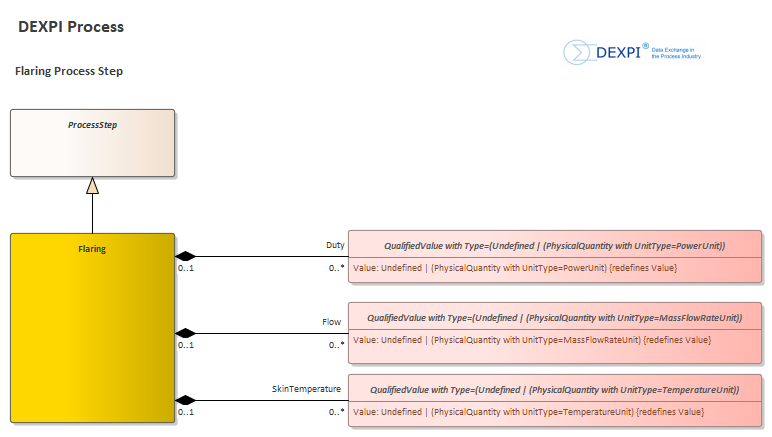Click the QualifiedValue MassFlowRateUnit class header
Image resolution: width=772 pixels, height=437 pixels.
pyautogui.click(x=554, y=317)
